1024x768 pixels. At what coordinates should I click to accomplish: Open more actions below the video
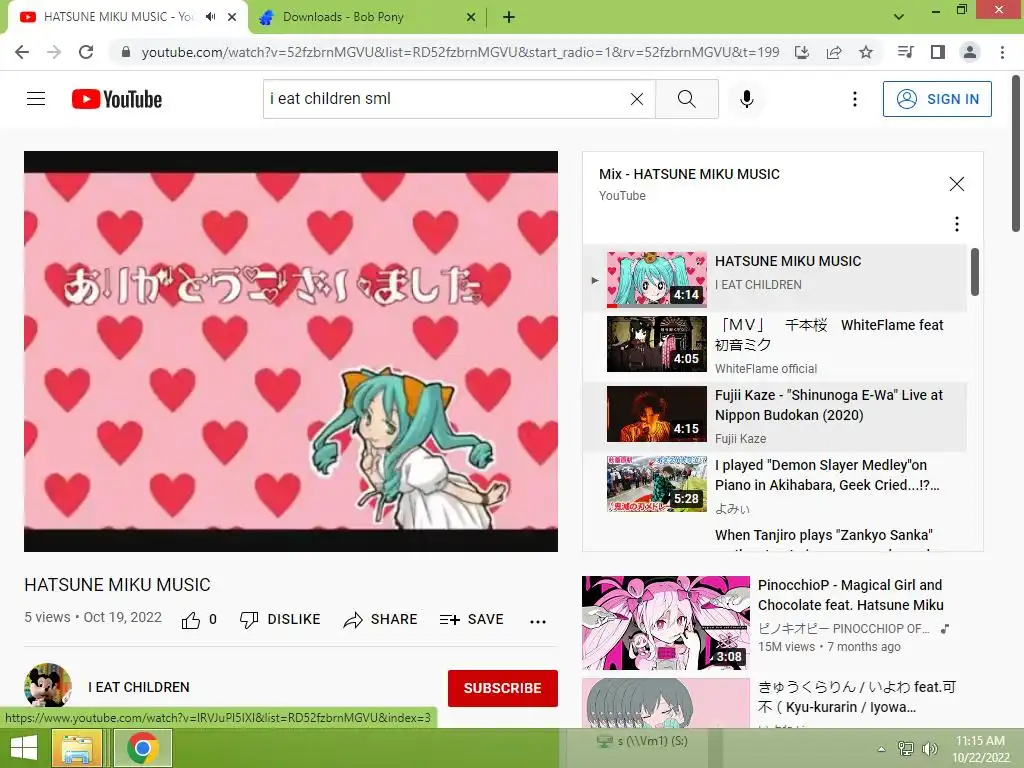pos(537,621)
